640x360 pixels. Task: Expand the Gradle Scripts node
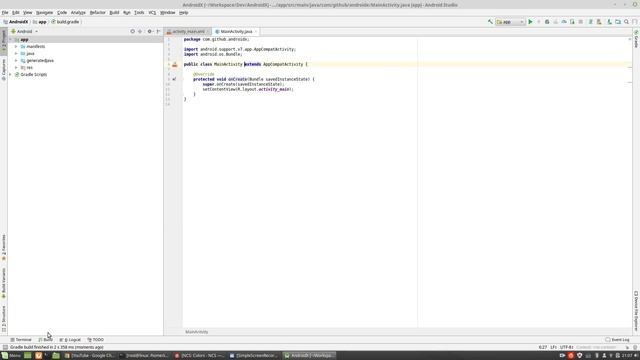(x=10, y=74)
